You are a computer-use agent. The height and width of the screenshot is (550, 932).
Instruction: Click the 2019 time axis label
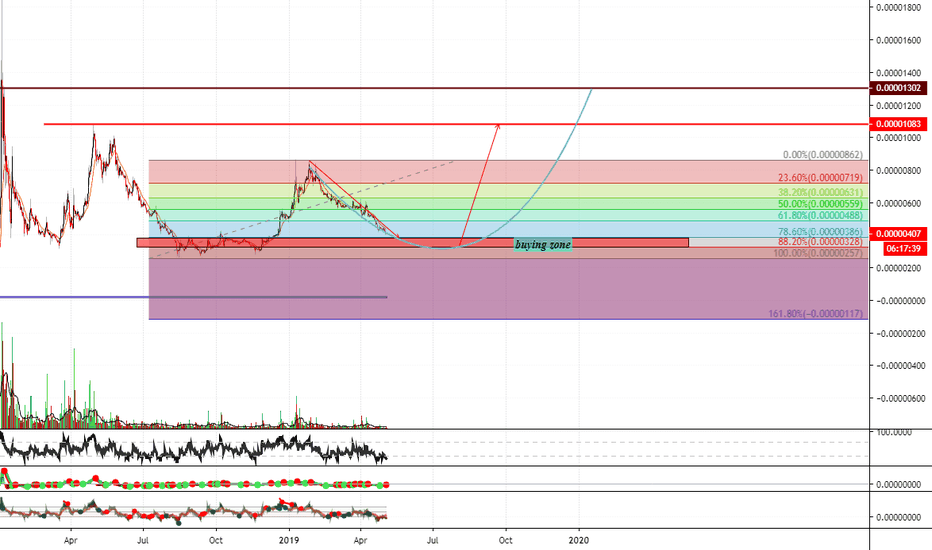289,540
